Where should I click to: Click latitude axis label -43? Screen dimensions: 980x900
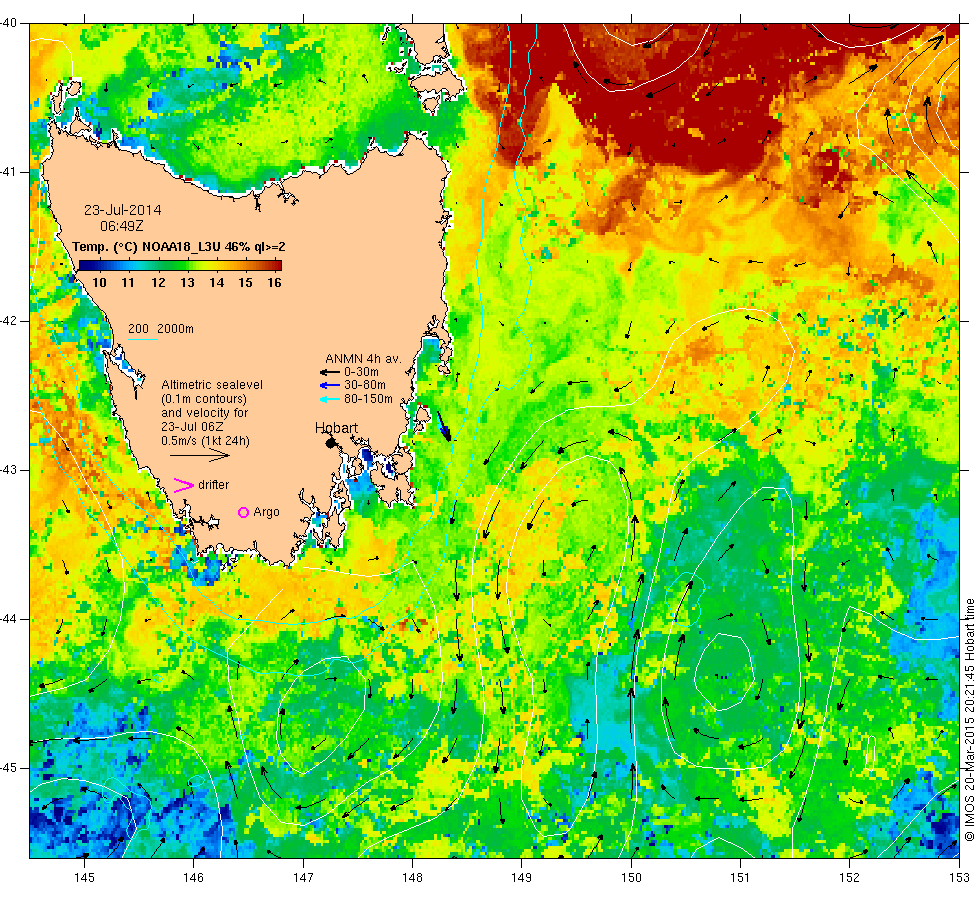9,470
